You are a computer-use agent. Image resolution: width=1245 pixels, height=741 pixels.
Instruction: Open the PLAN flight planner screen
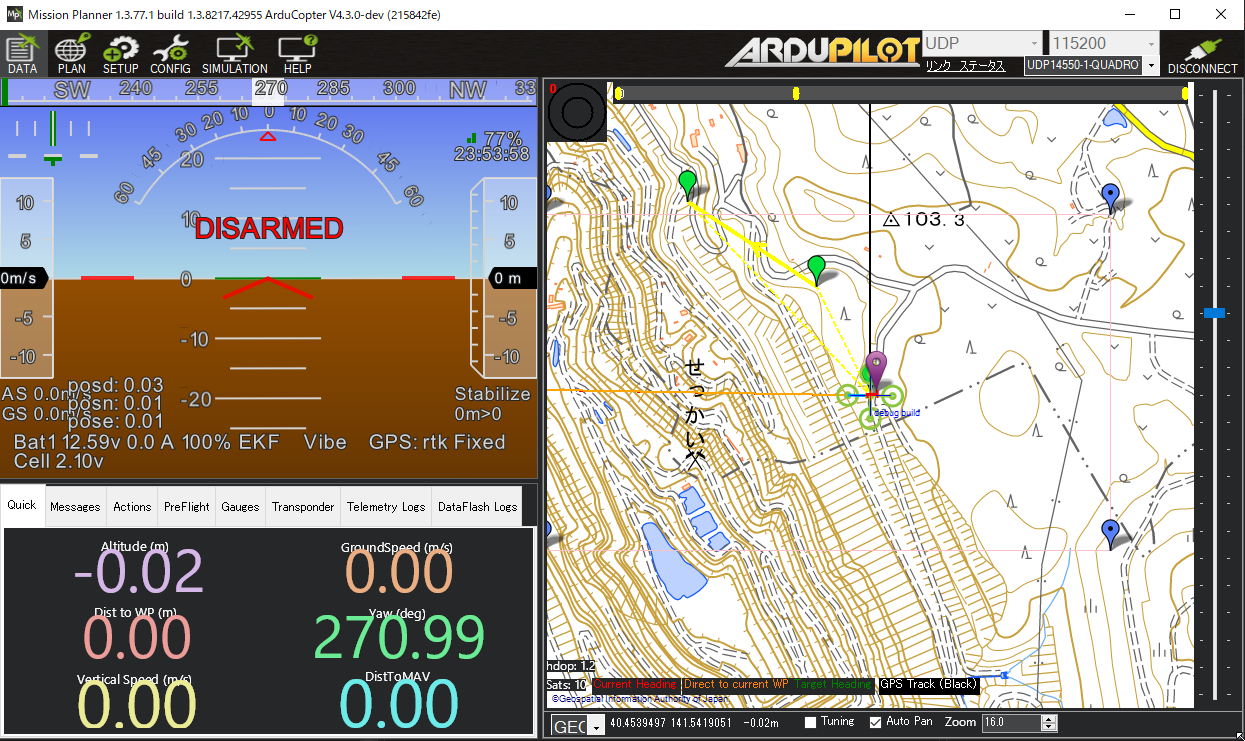(x=72, y=54)
